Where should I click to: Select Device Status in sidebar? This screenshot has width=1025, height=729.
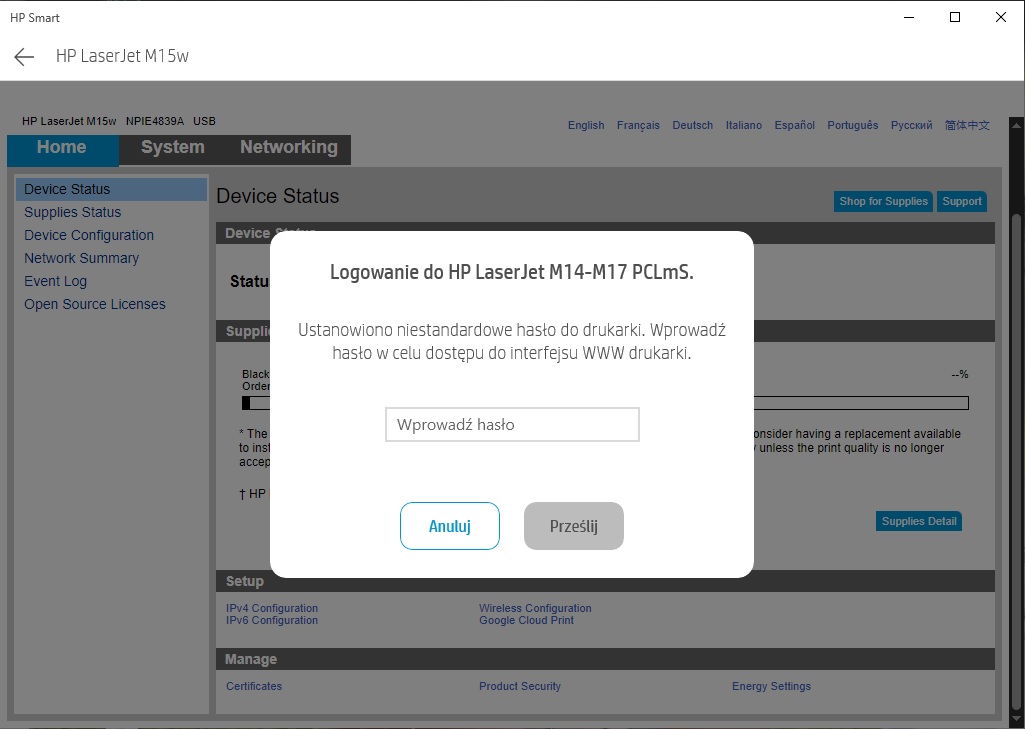111,189
